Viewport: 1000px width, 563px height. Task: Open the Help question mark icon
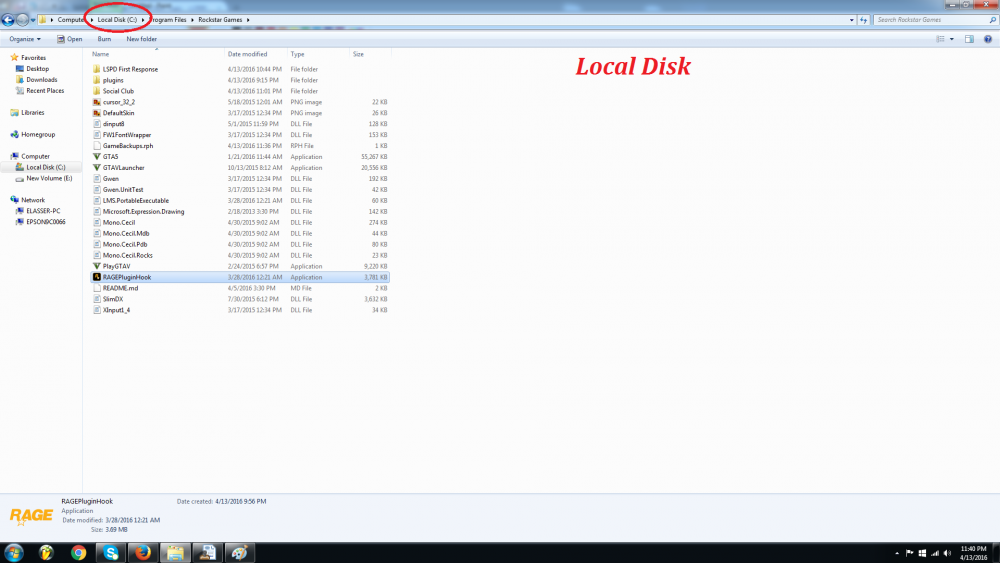tap(987, 39)
